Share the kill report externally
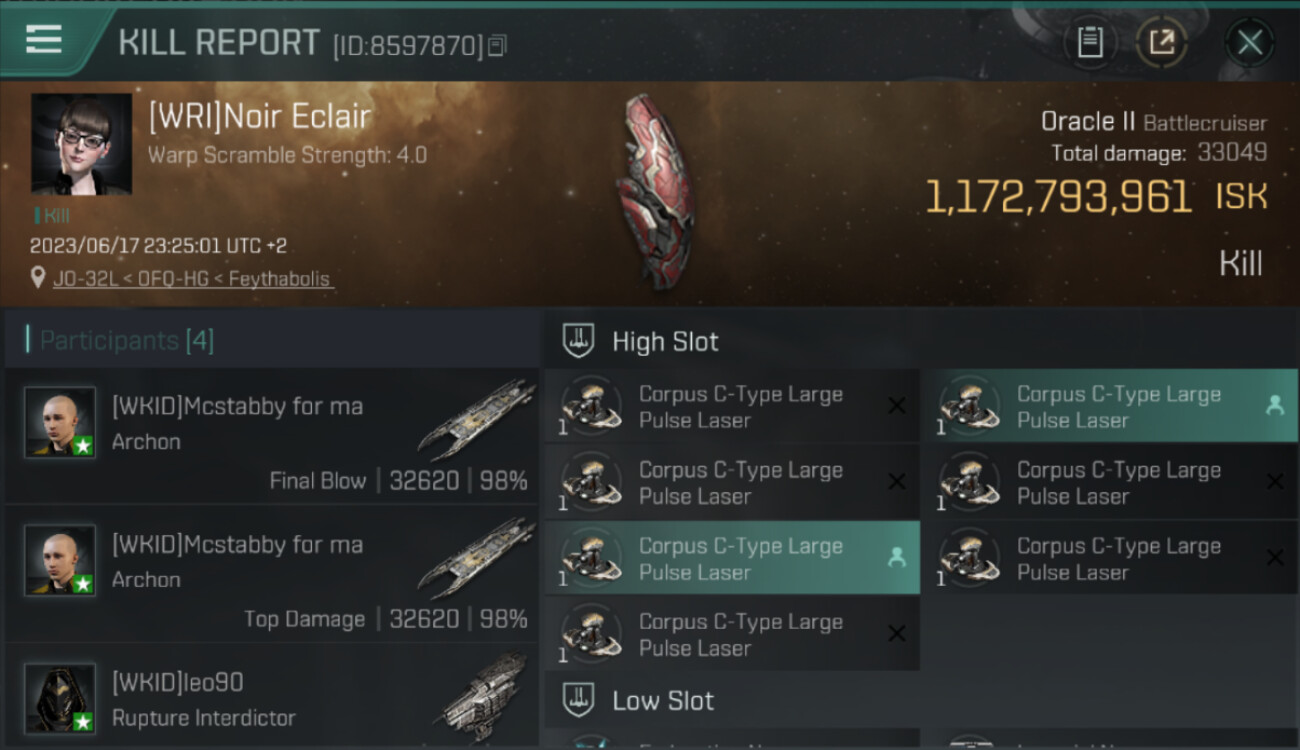The height and width of the screenshot is (750, 1300). point(1161,43)
